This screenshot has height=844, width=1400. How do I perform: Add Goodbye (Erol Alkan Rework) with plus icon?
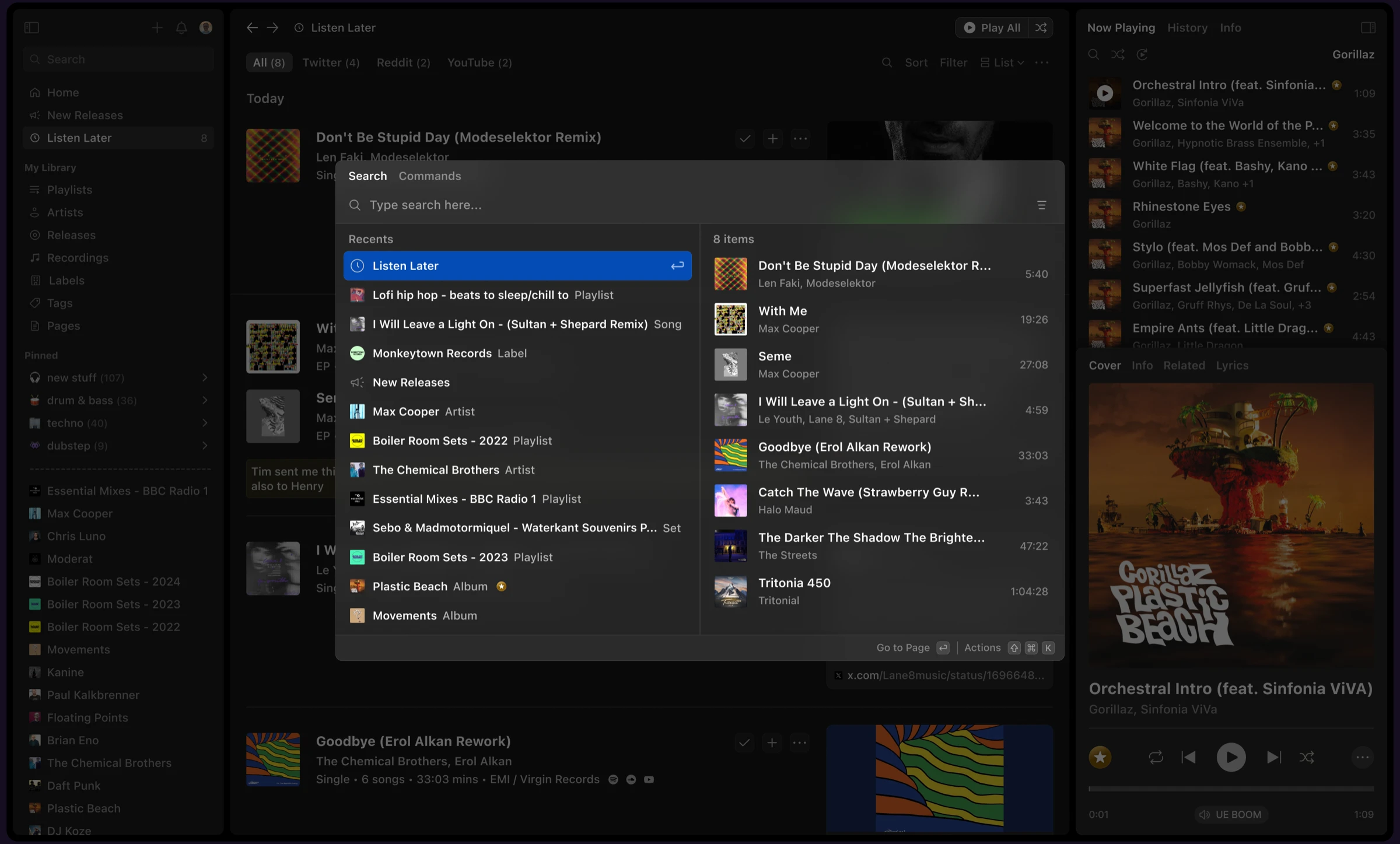(772, 743)
